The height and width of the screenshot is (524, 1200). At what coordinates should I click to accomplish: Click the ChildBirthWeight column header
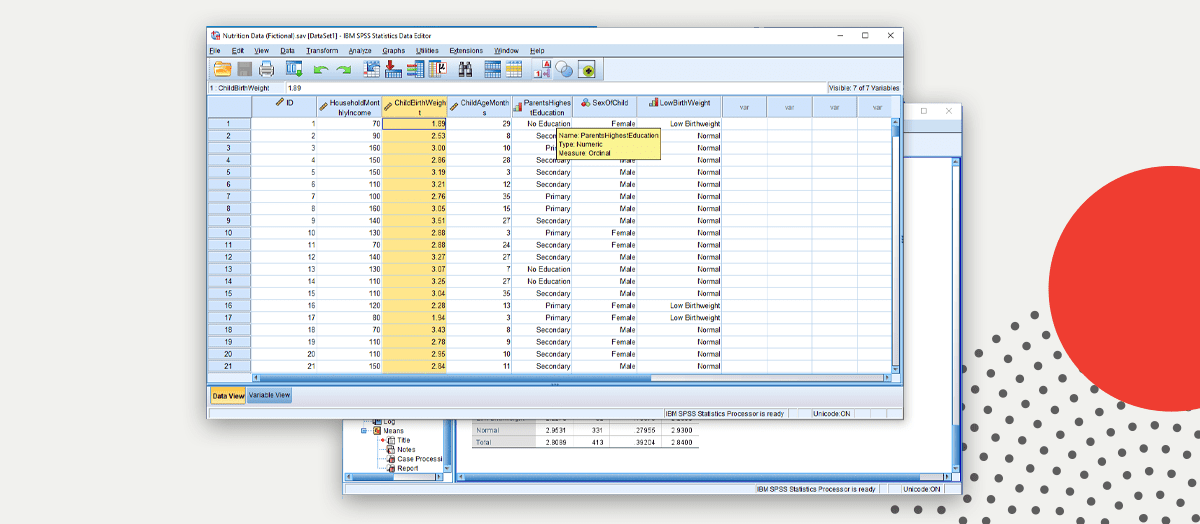click(415, 107)
